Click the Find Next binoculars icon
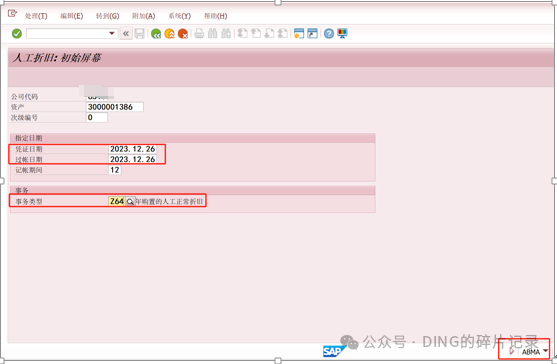Screen dimensions: 557x364 [226, 34]
